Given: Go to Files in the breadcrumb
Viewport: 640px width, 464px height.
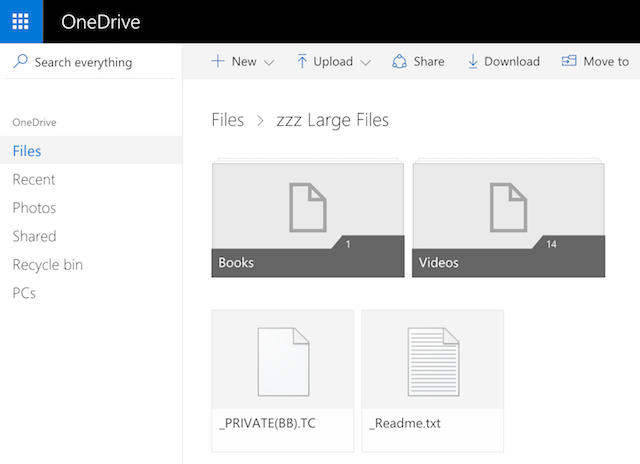Looking at the screenshot, I should 228,120.
